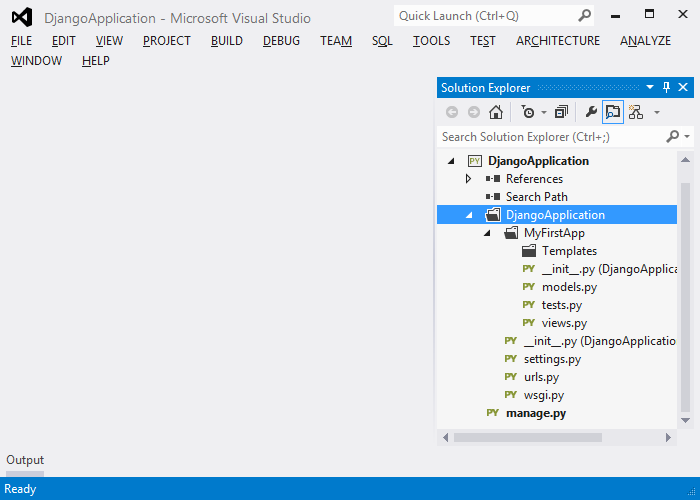Click the Collapse All icon
The width and height of the screenshot is (700, 500).
(x=561, y=112)
